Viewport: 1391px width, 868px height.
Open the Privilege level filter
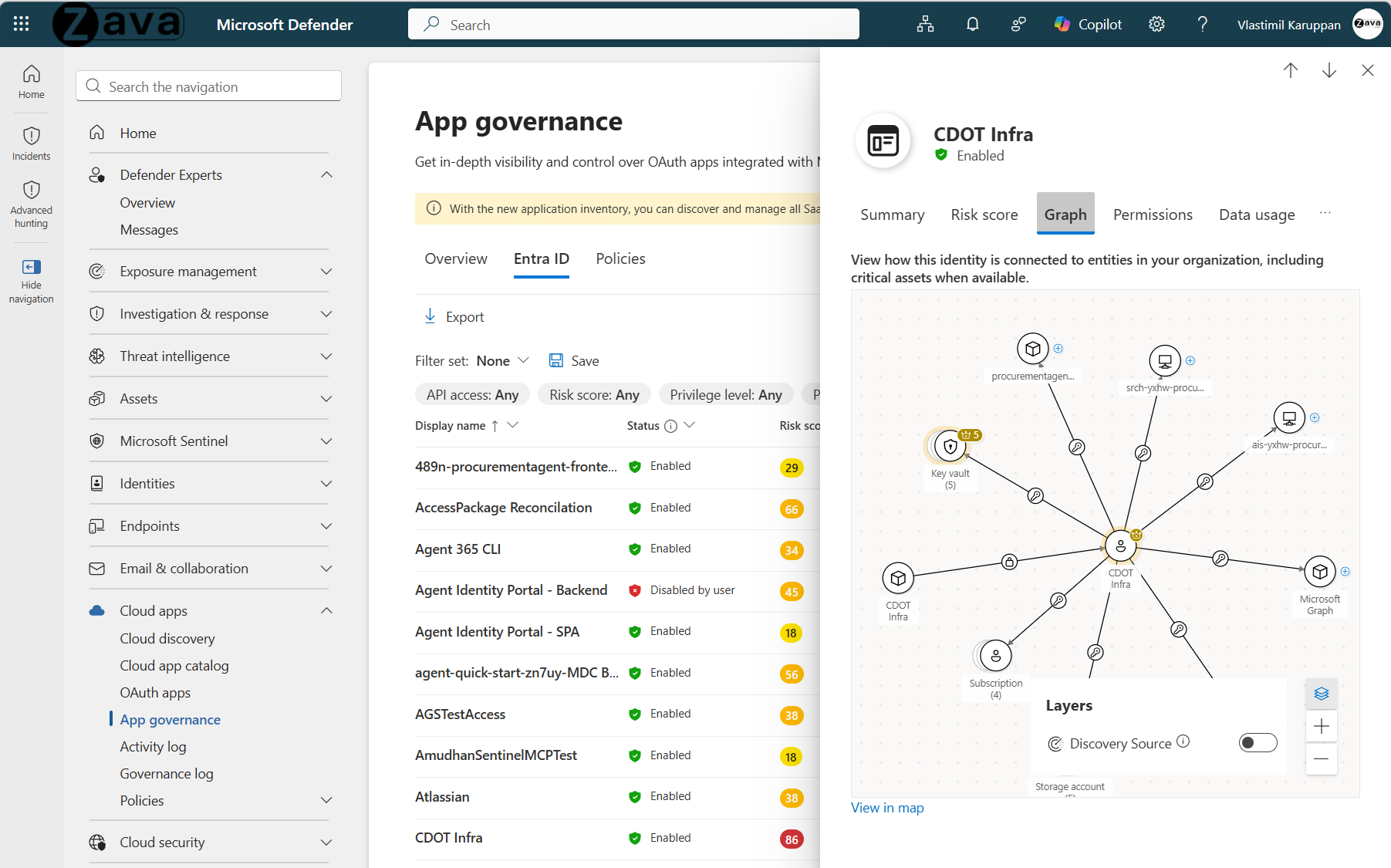[726, 395]
